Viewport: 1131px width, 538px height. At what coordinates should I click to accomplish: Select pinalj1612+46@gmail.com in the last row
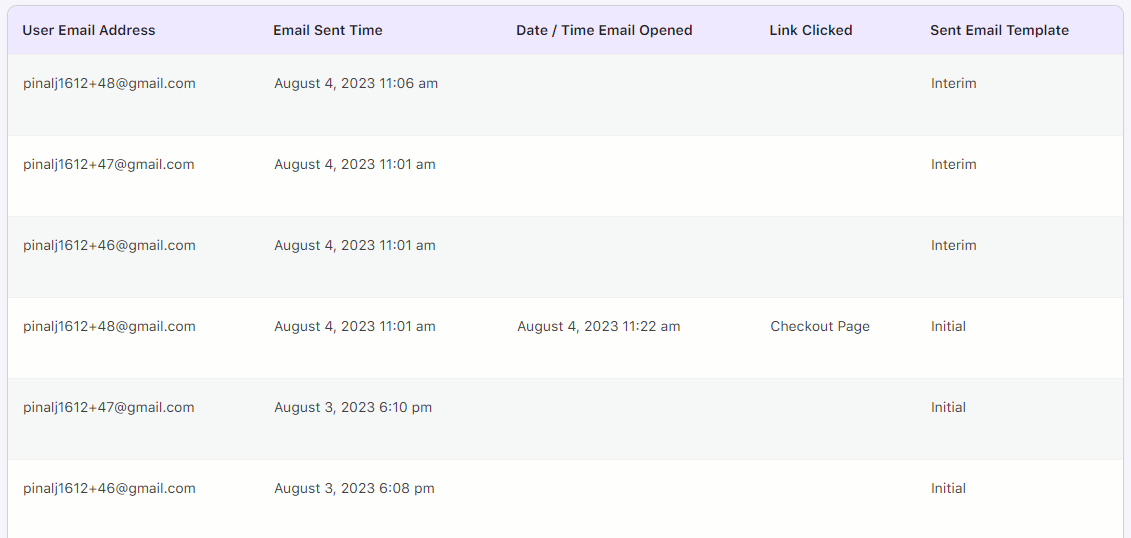coord(109,488)
